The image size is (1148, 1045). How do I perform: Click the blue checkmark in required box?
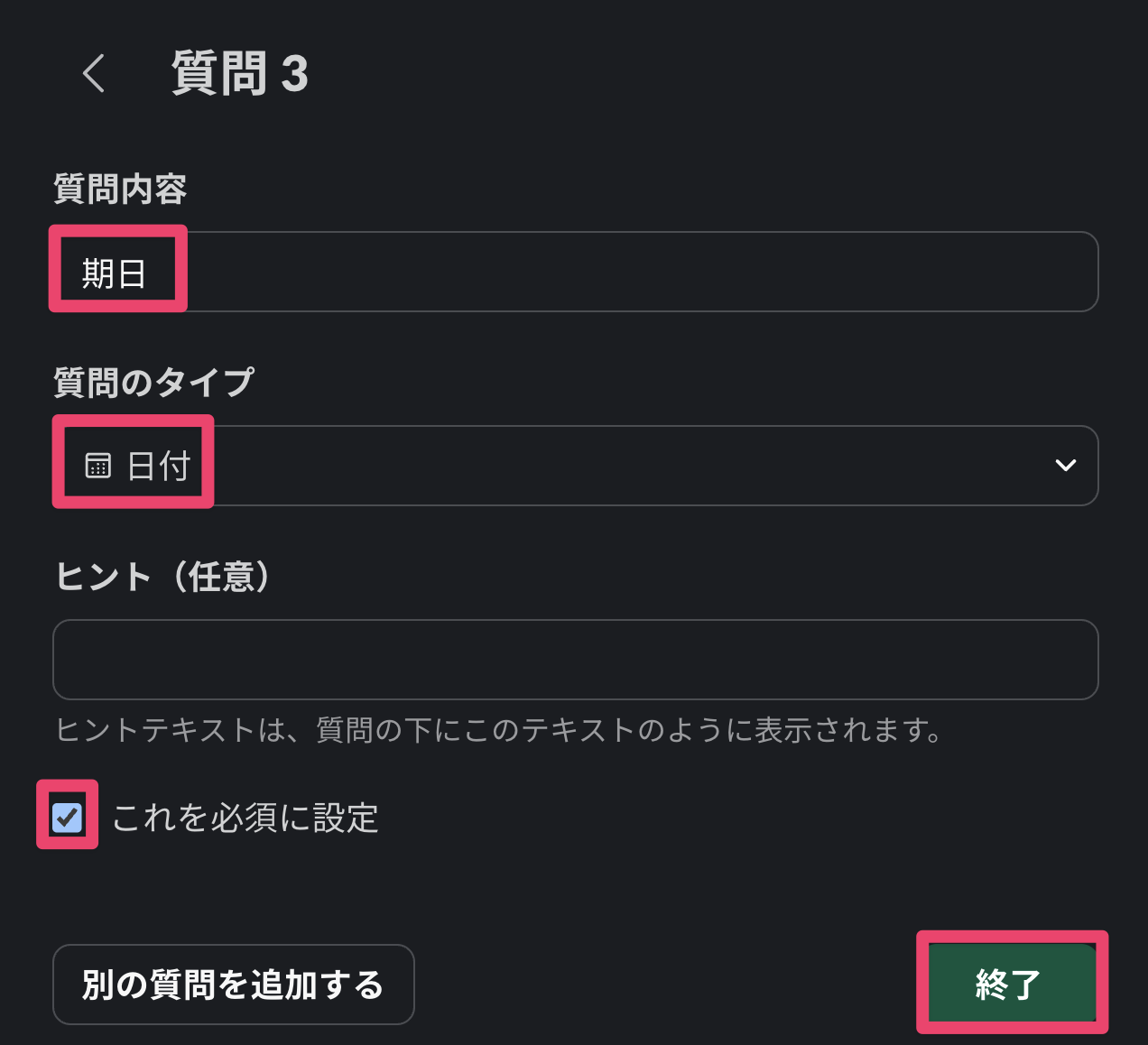click(x=67, y=817)
